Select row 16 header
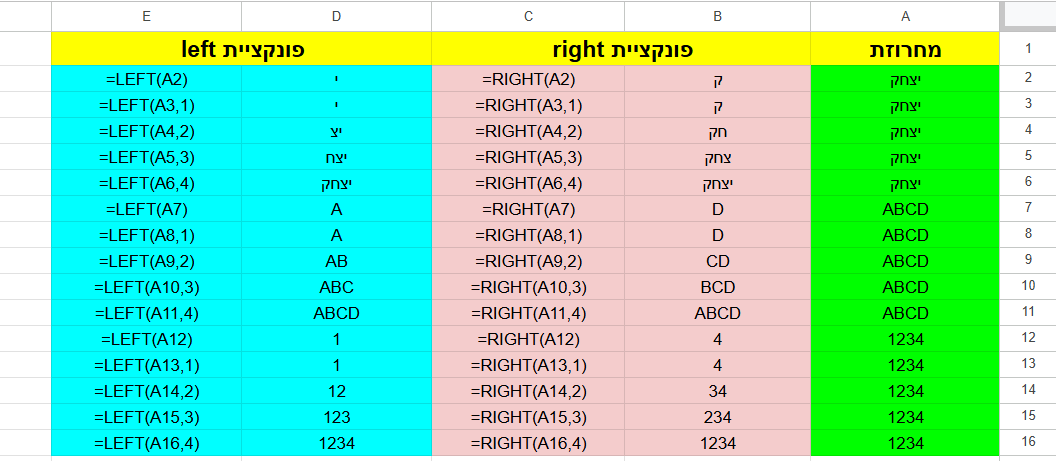1056x461 pixels. [x=1027, y=443]
